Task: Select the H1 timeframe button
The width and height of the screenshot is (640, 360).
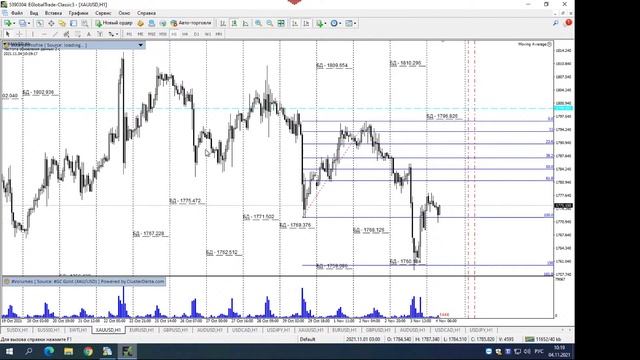Action: (x=174, y=34)
